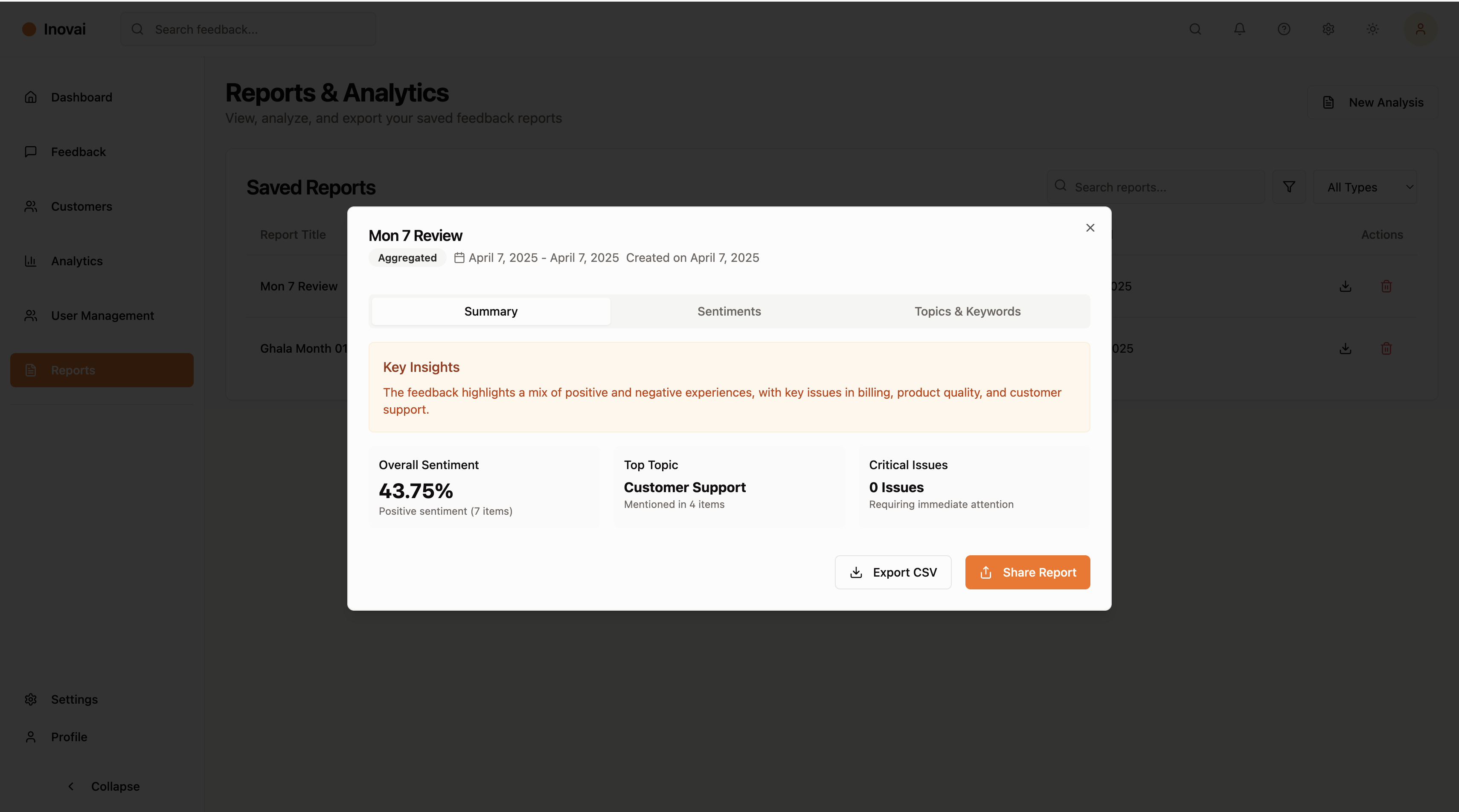Switch to the Sentiments tab
The image size is (1459, 812).
[x=729, y=311]
